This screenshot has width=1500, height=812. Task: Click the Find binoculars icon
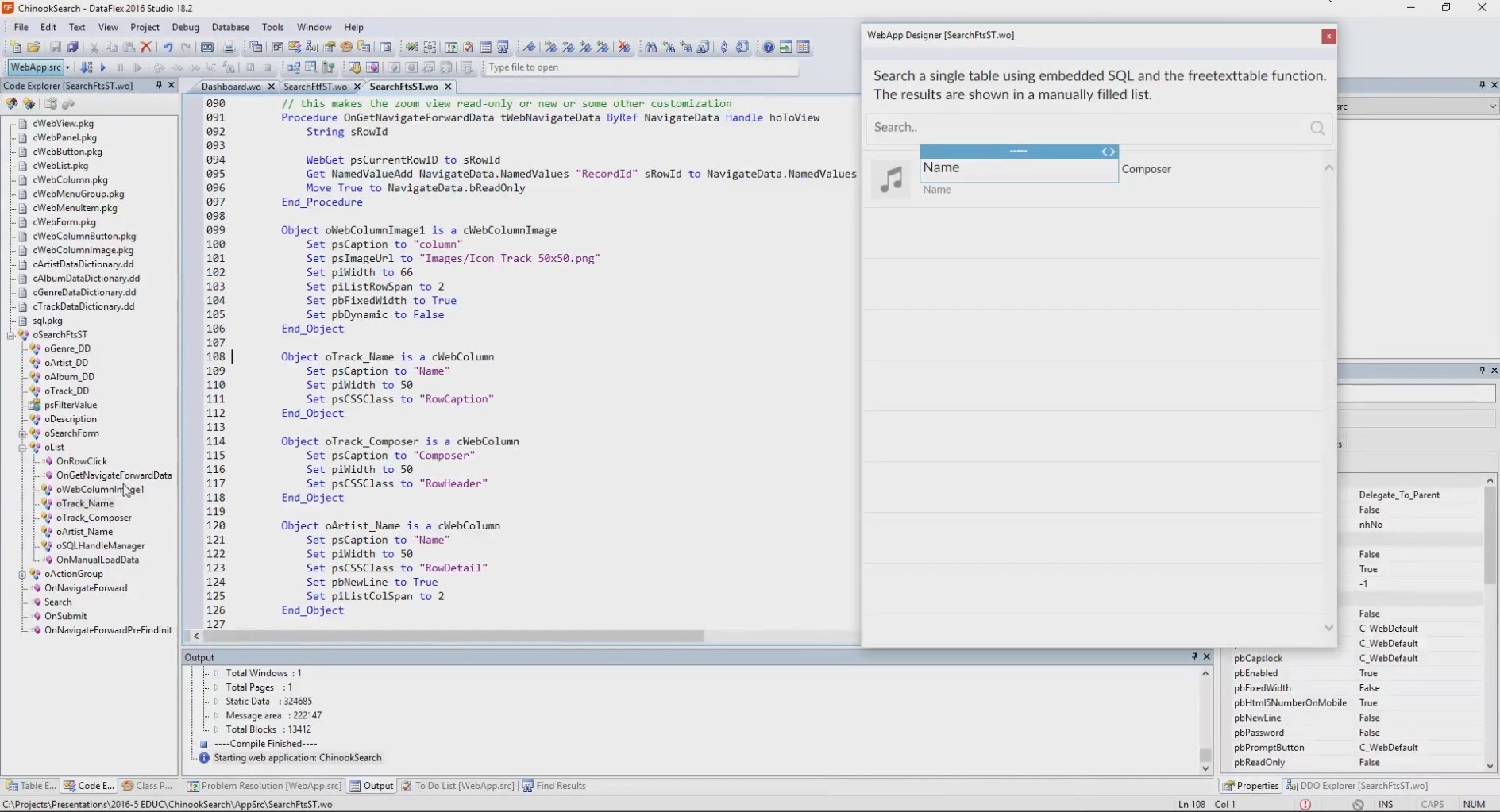pos(651,48)
